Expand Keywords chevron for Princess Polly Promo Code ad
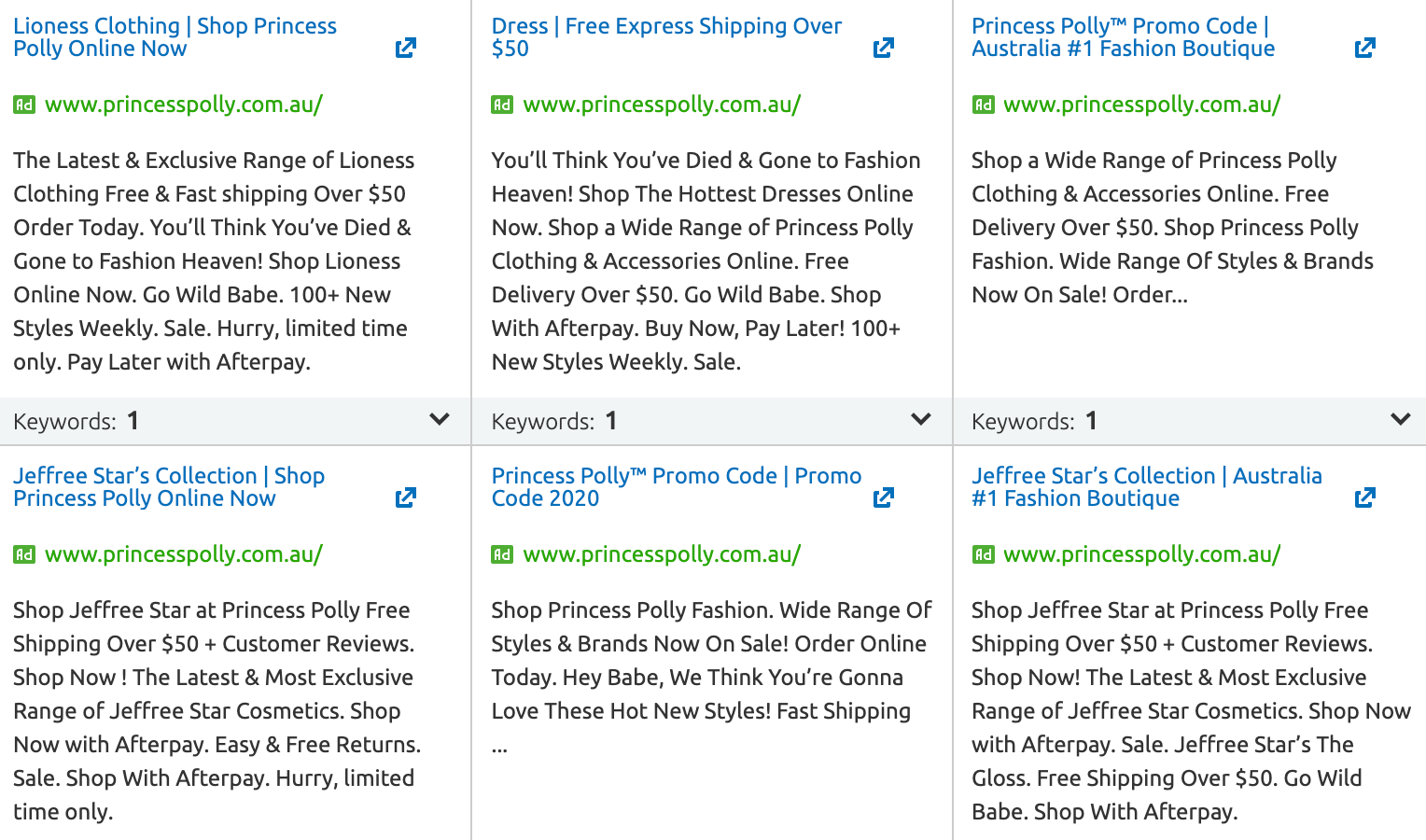 pyautogui.click(x=1400, y=420)
